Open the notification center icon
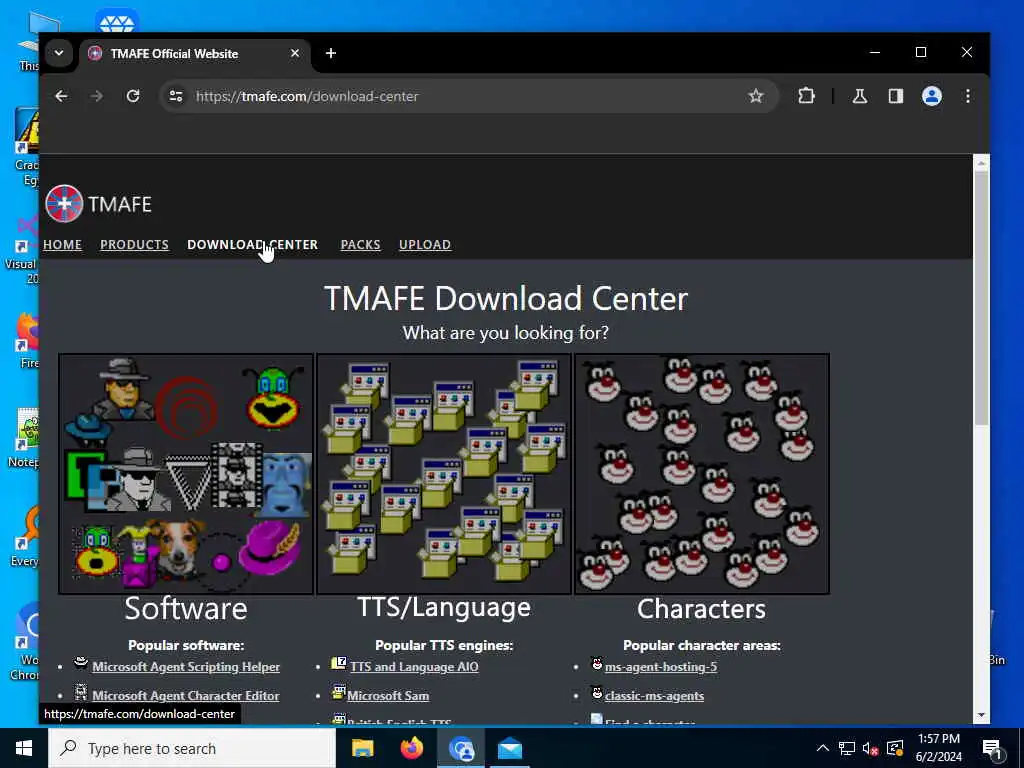This screenshot has width=1024, height=768. [x=993, y=749]
